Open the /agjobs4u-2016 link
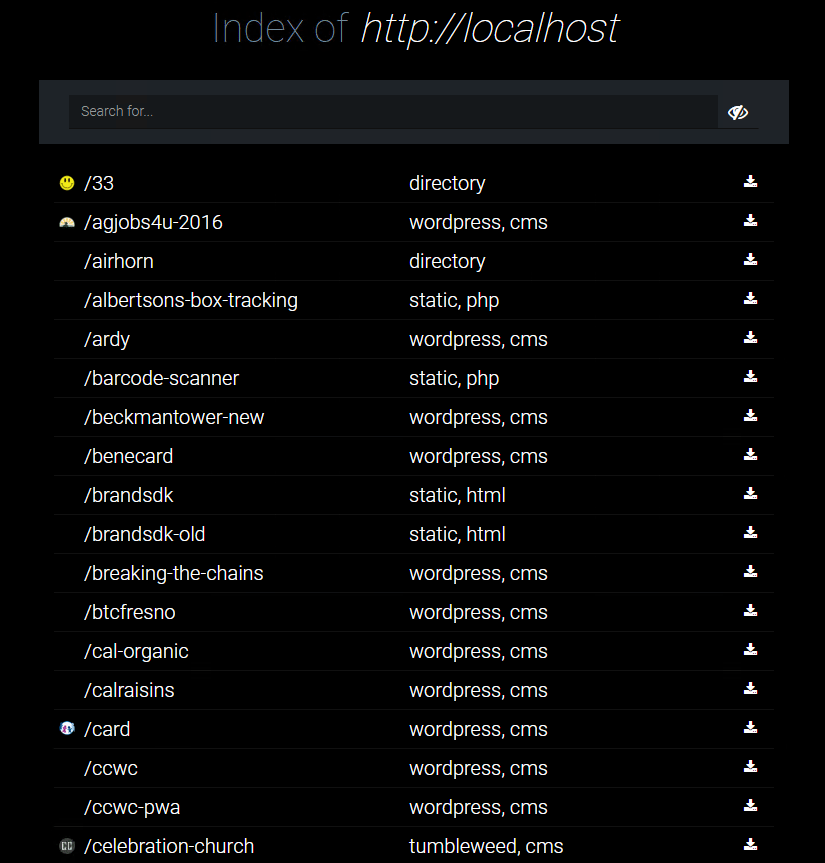The height and width of the screenshot is (863, 825). (x=153, y=222)
